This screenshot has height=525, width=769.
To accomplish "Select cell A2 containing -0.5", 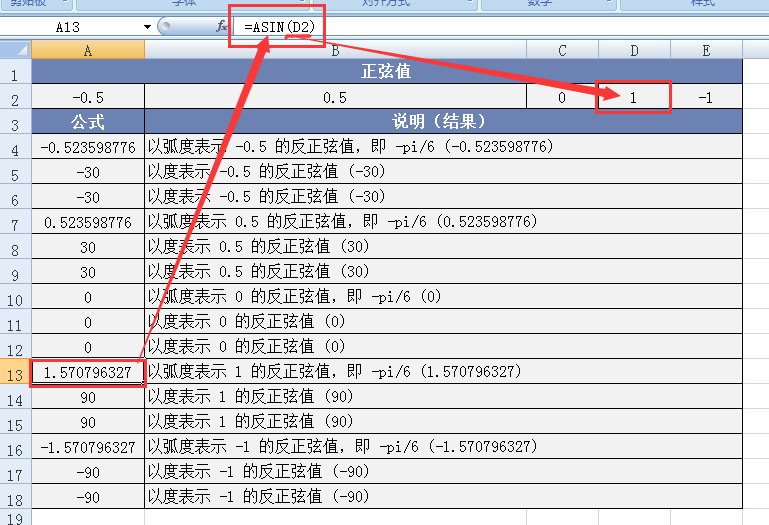I will [88, 97].
